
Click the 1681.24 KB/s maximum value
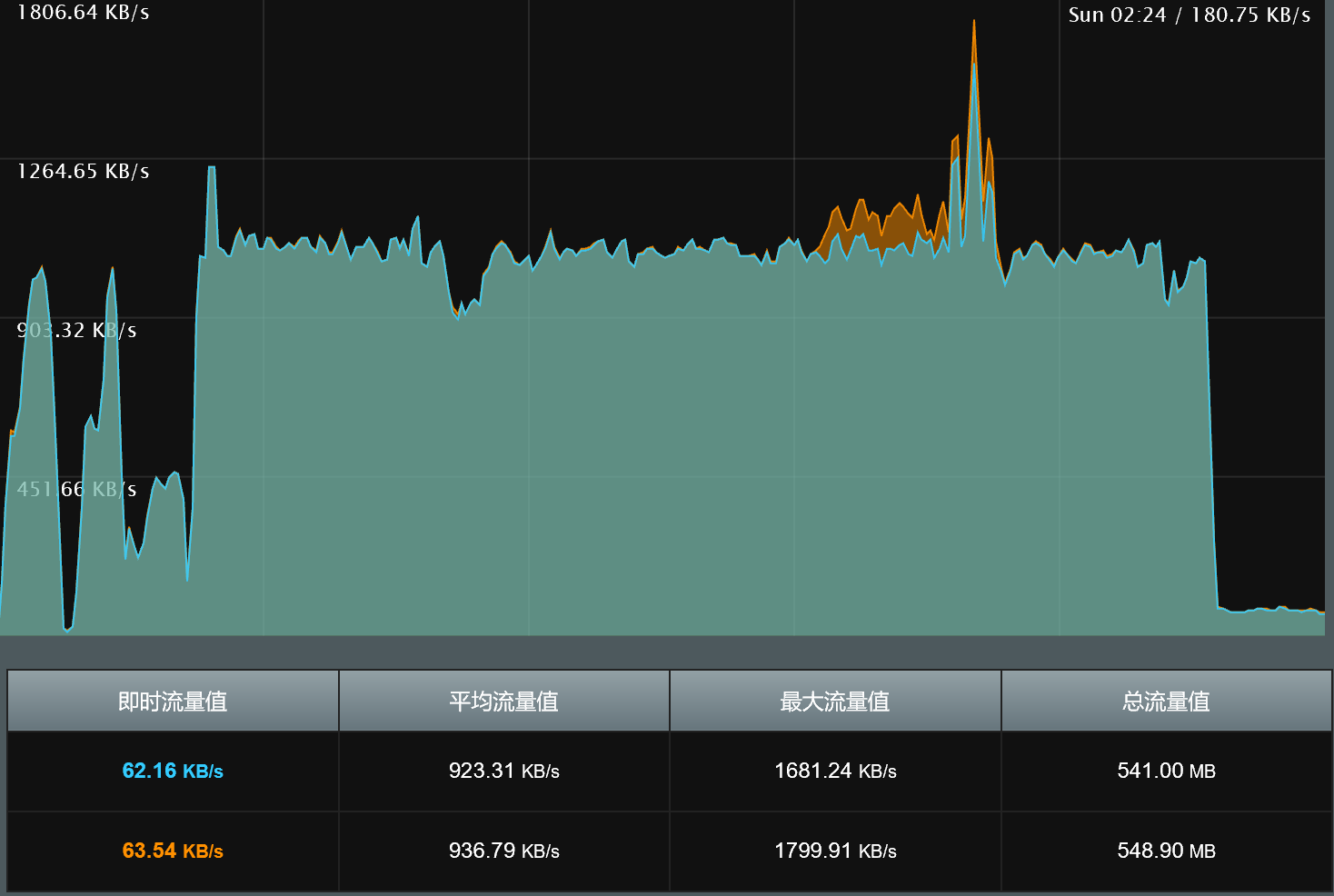(835, 771)
